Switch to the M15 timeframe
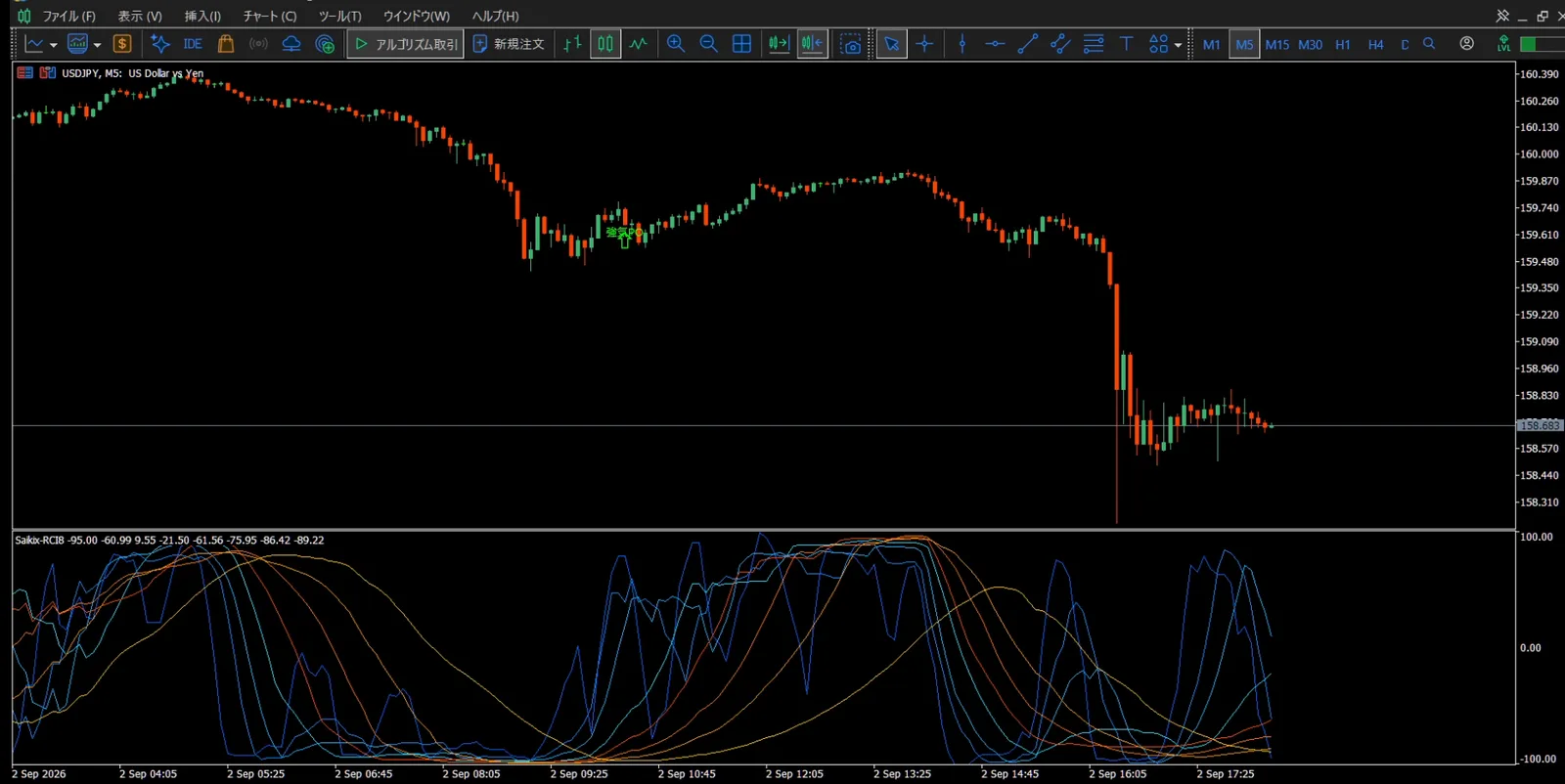 [x=1276, y=45]
